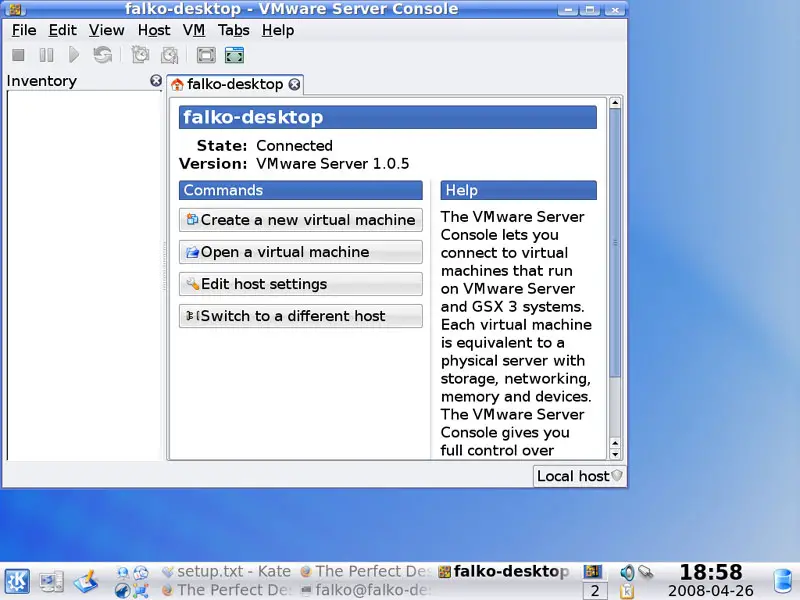Click Edit host settings
The width and height of the screenshot is (800, 600).
301,284
